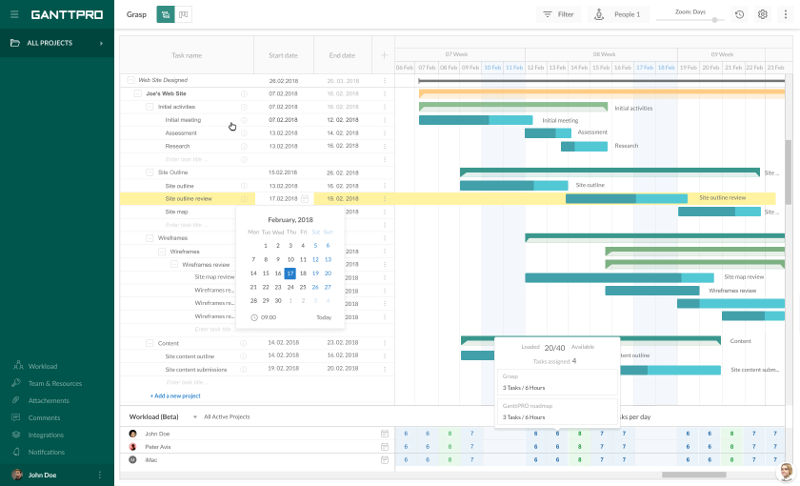Screen dimensions: 800x486
Task: Click Site map review Gantt bar
Action: tap(619, 277)
